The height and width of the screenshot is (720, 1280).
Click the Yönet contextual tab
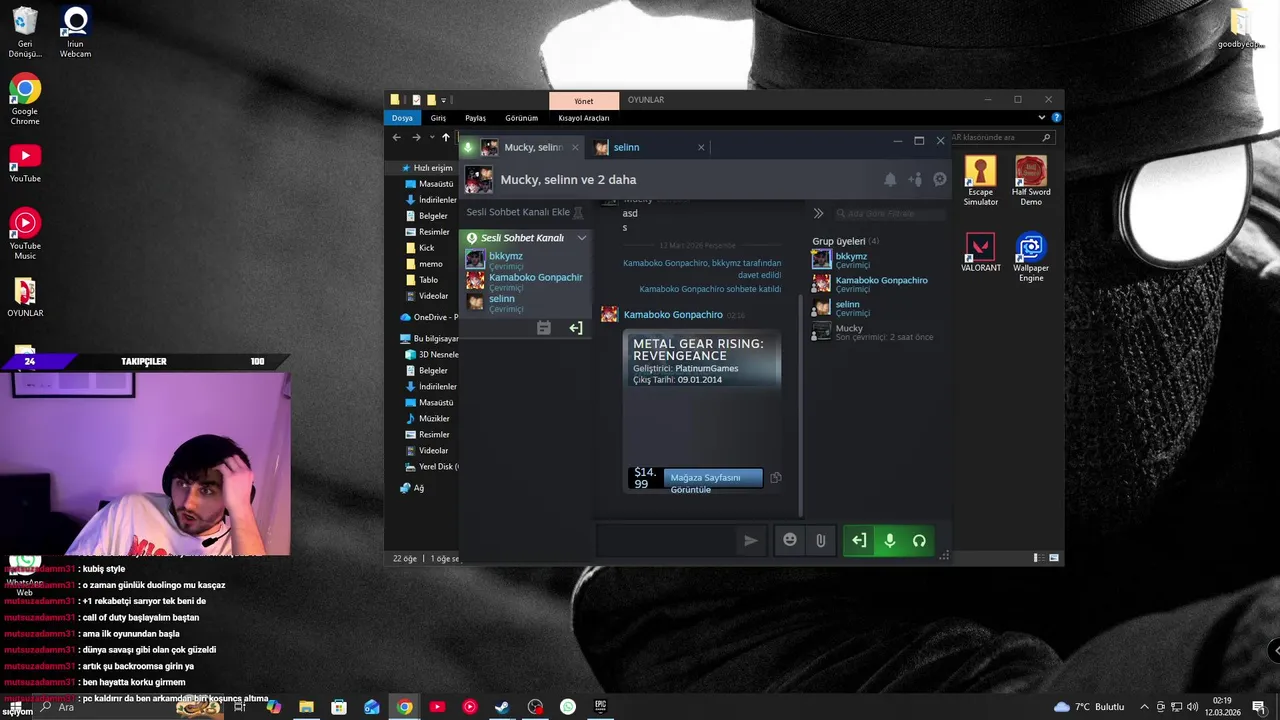tap(584, 101)
